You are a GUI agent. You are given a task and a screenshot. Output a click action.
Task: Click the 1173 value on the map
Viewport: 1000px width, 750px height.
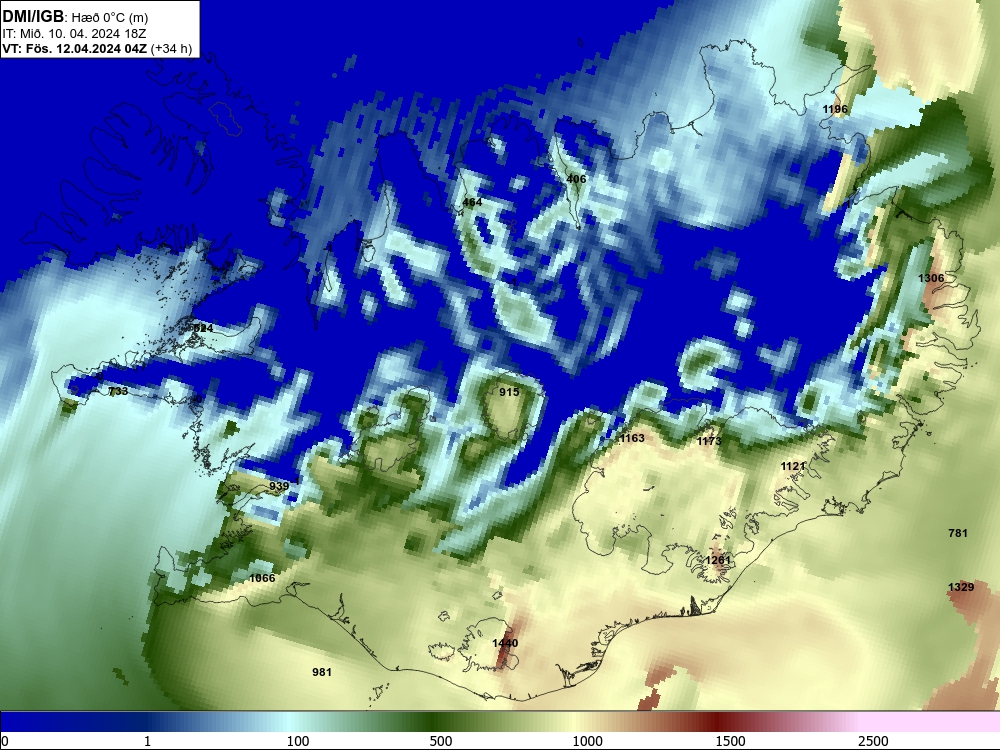(x=709, y=441)
